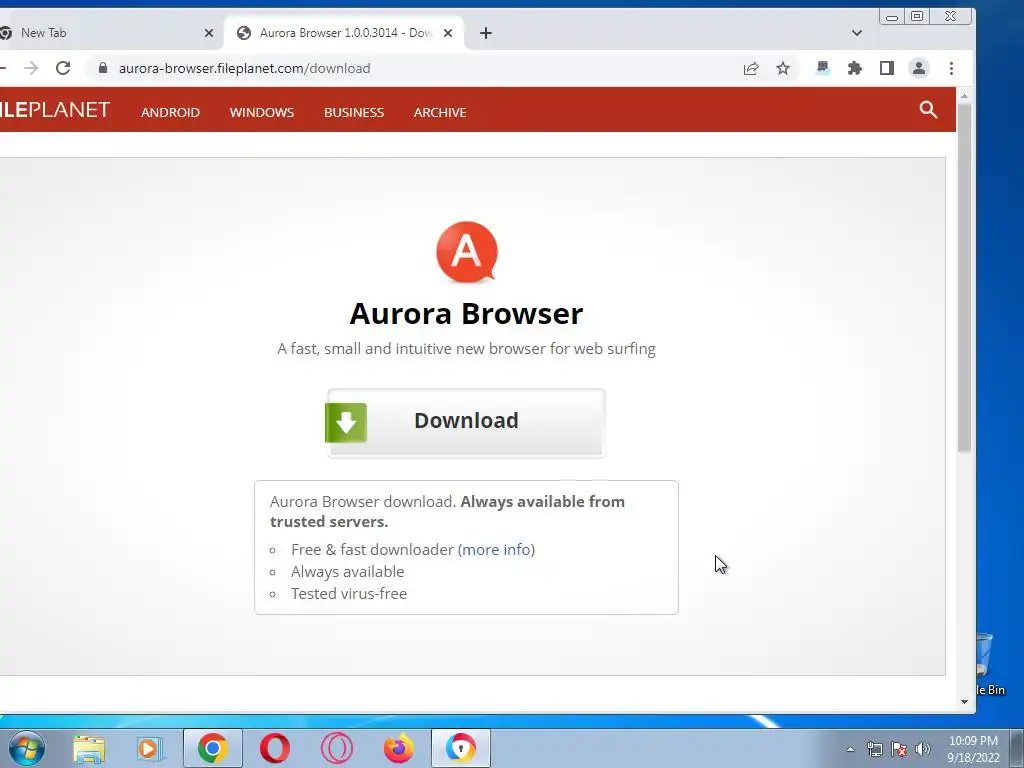Screen dimensions: 1024x768
Task: Click the Download button
Action: 466,423
